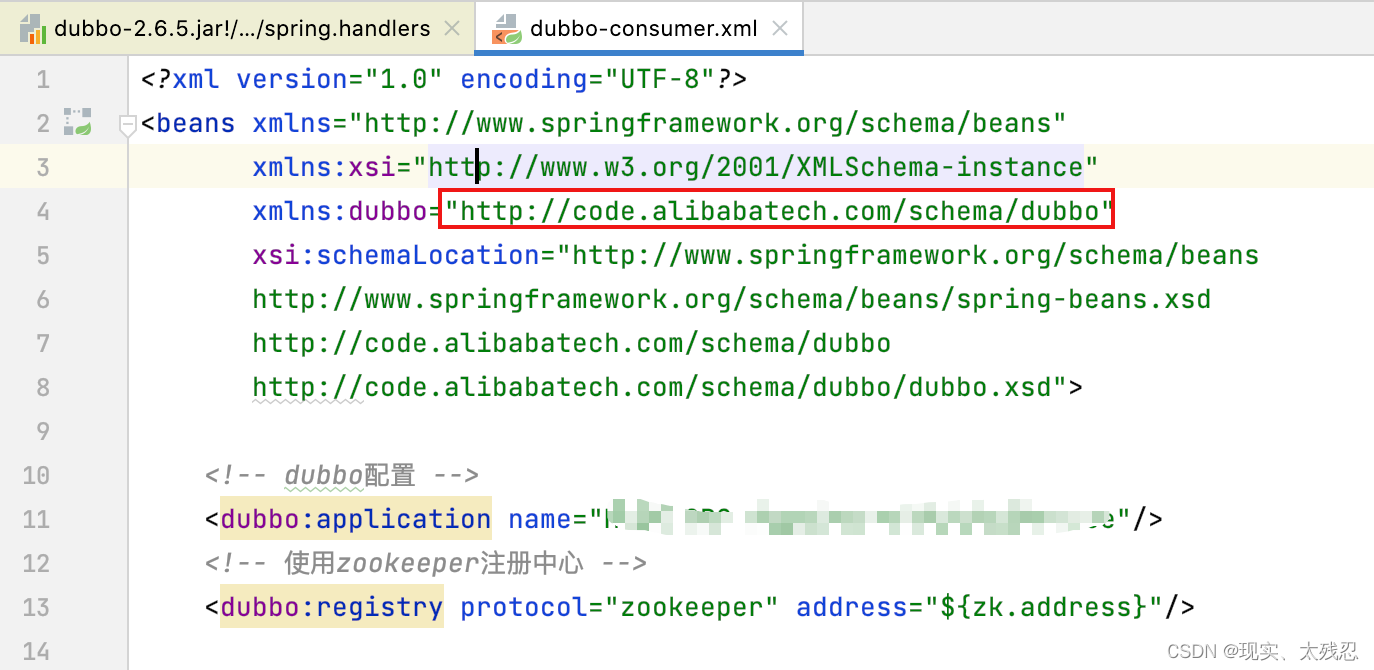This screenshot has height=670, width=1374.
Task: Close the spring.handlers tab
Action: [x=452, y=29]
